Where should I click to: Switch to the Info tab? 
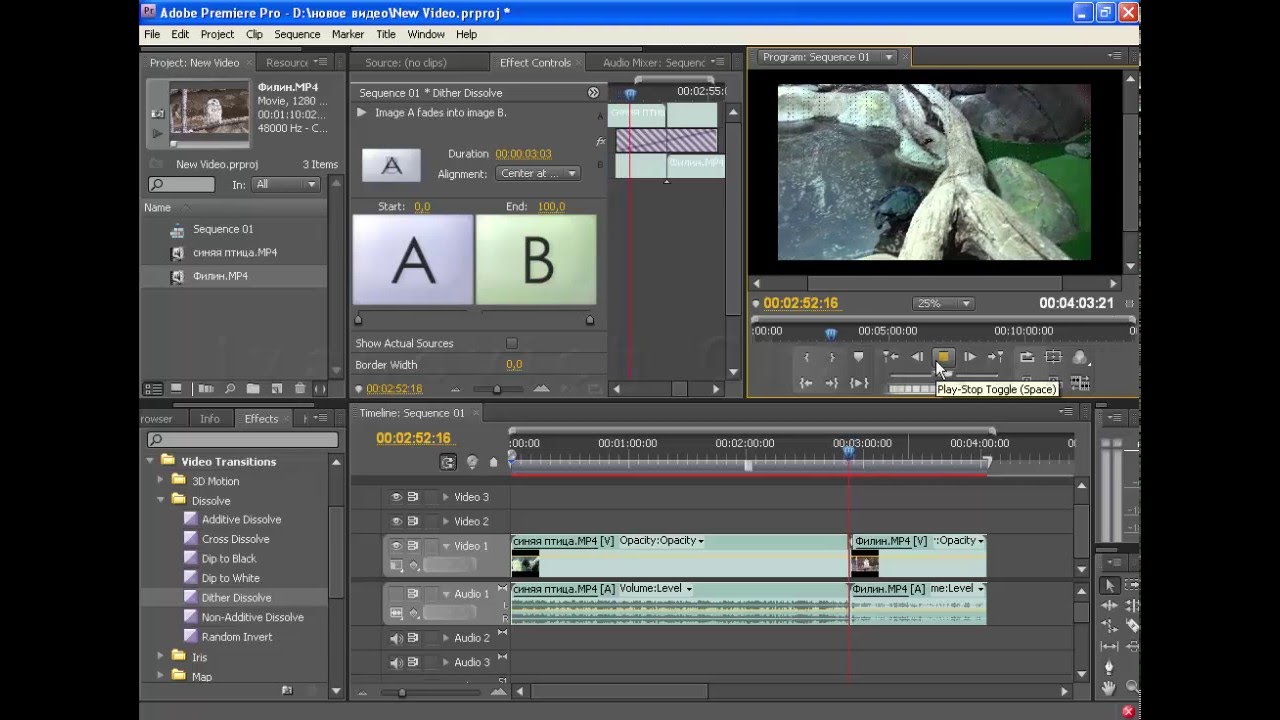click(210, 419)
